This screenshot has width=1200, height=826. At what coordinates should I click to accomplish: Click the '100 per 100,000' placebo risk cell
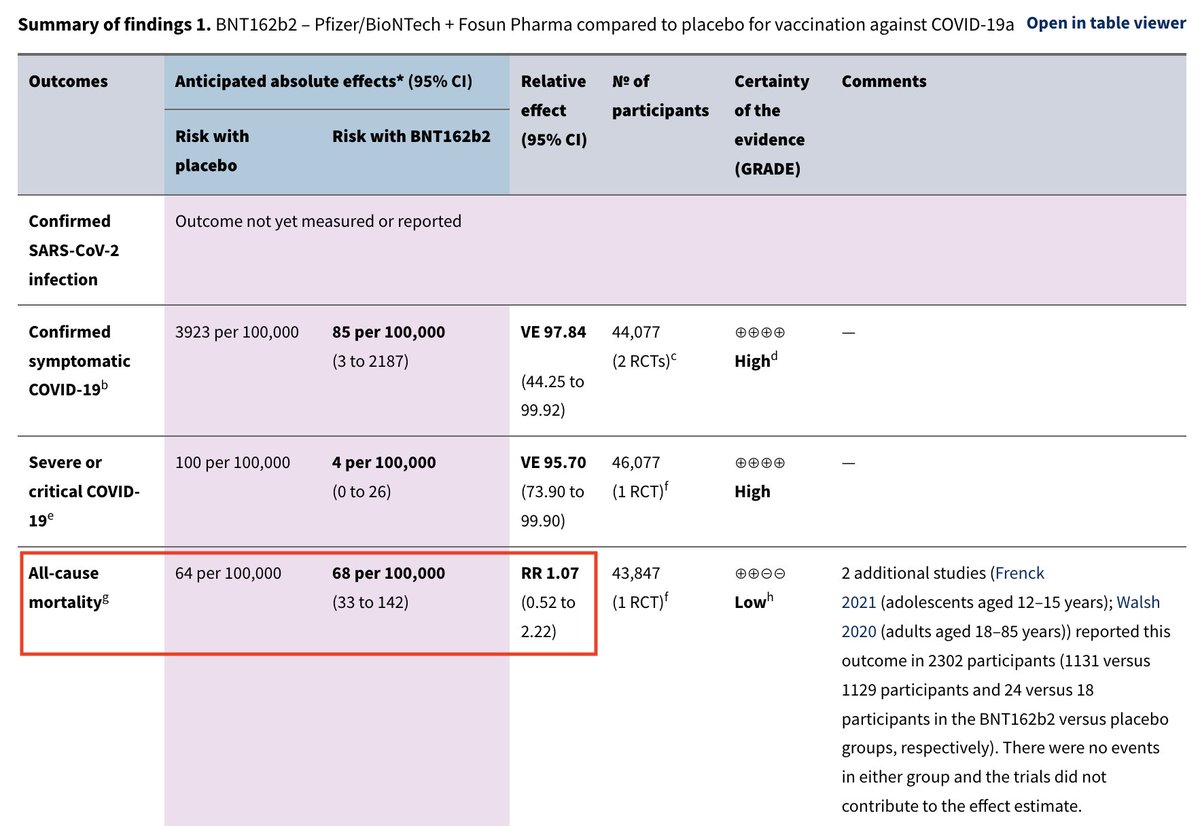[232, 463]
